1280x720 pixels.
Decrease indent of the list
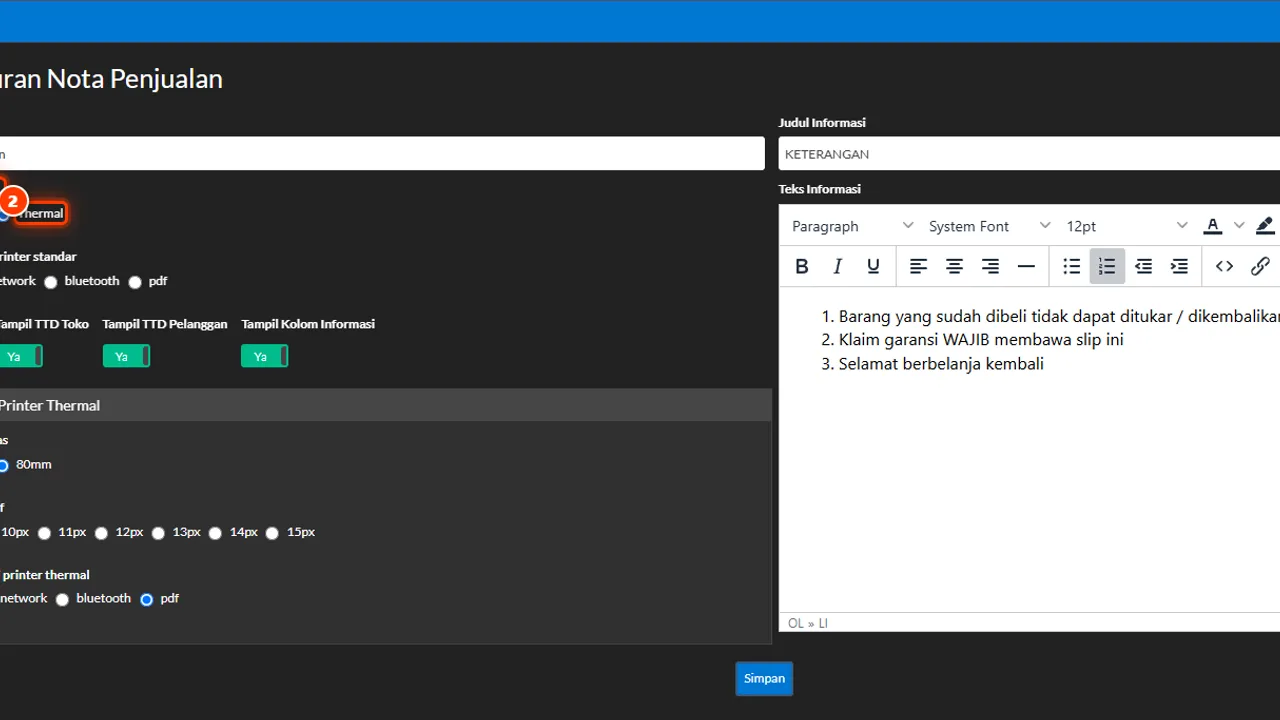[1143, 266]
